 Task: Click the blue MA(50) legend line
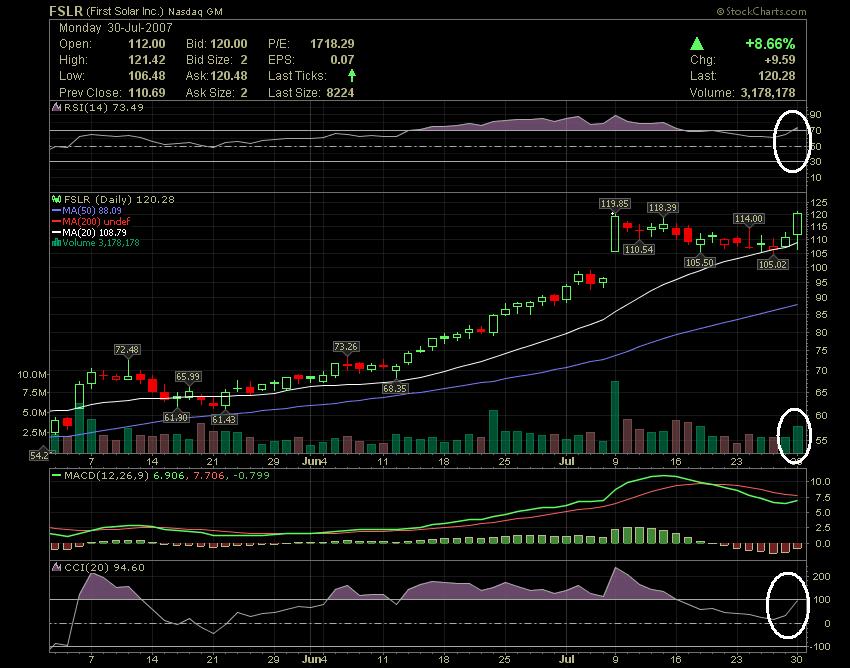(56, 210)
